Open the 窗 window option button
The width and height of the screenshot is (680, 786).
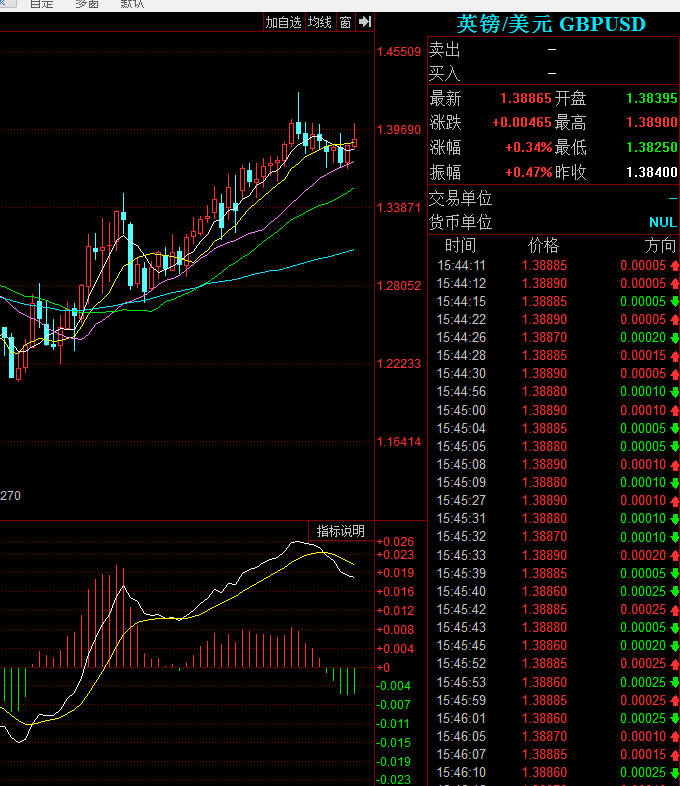tap(345, 22)
